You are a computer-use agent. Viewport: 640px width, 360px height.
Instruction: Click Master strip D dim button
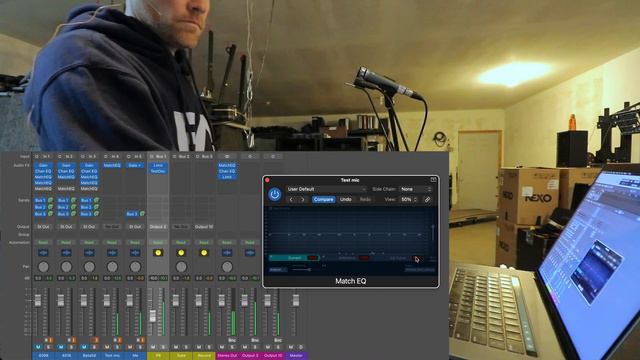point(301,347)
